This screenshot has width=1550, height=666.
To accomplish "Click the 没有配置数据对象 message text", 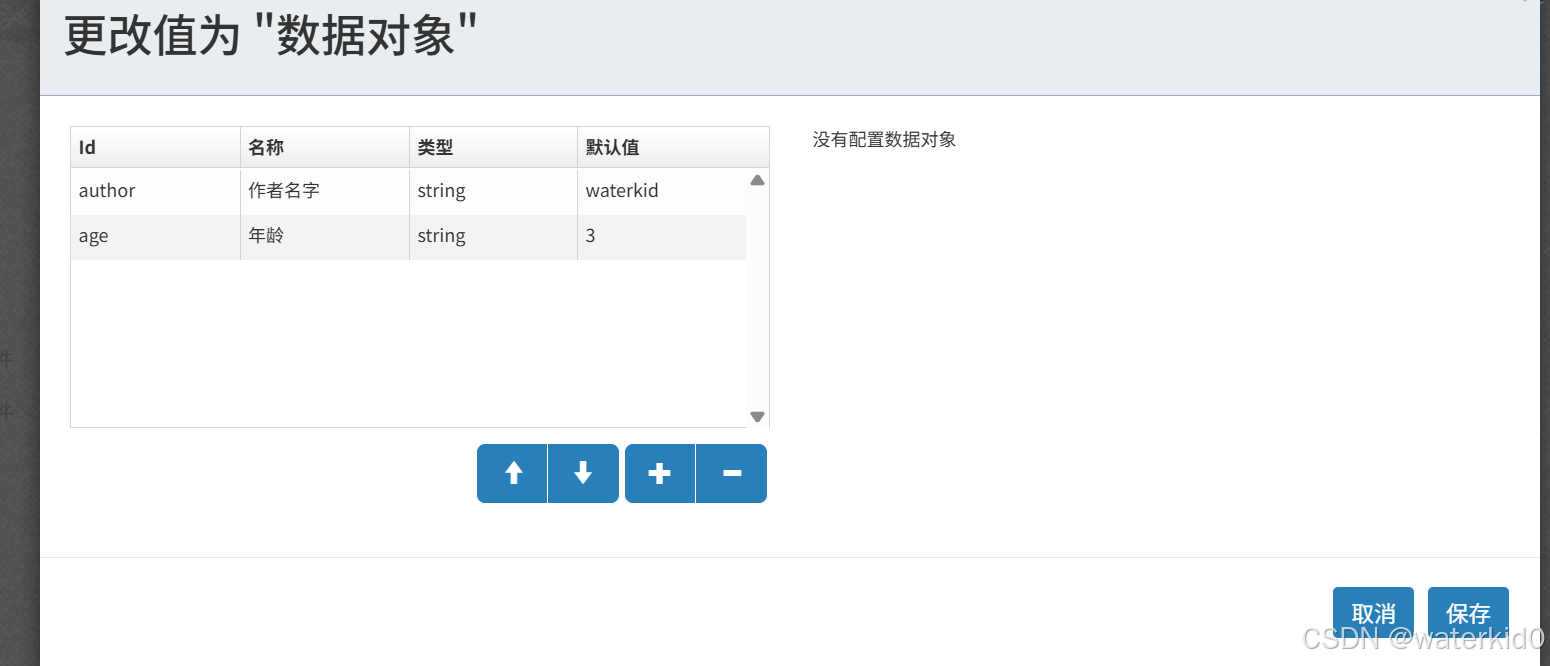I will 884,140.
